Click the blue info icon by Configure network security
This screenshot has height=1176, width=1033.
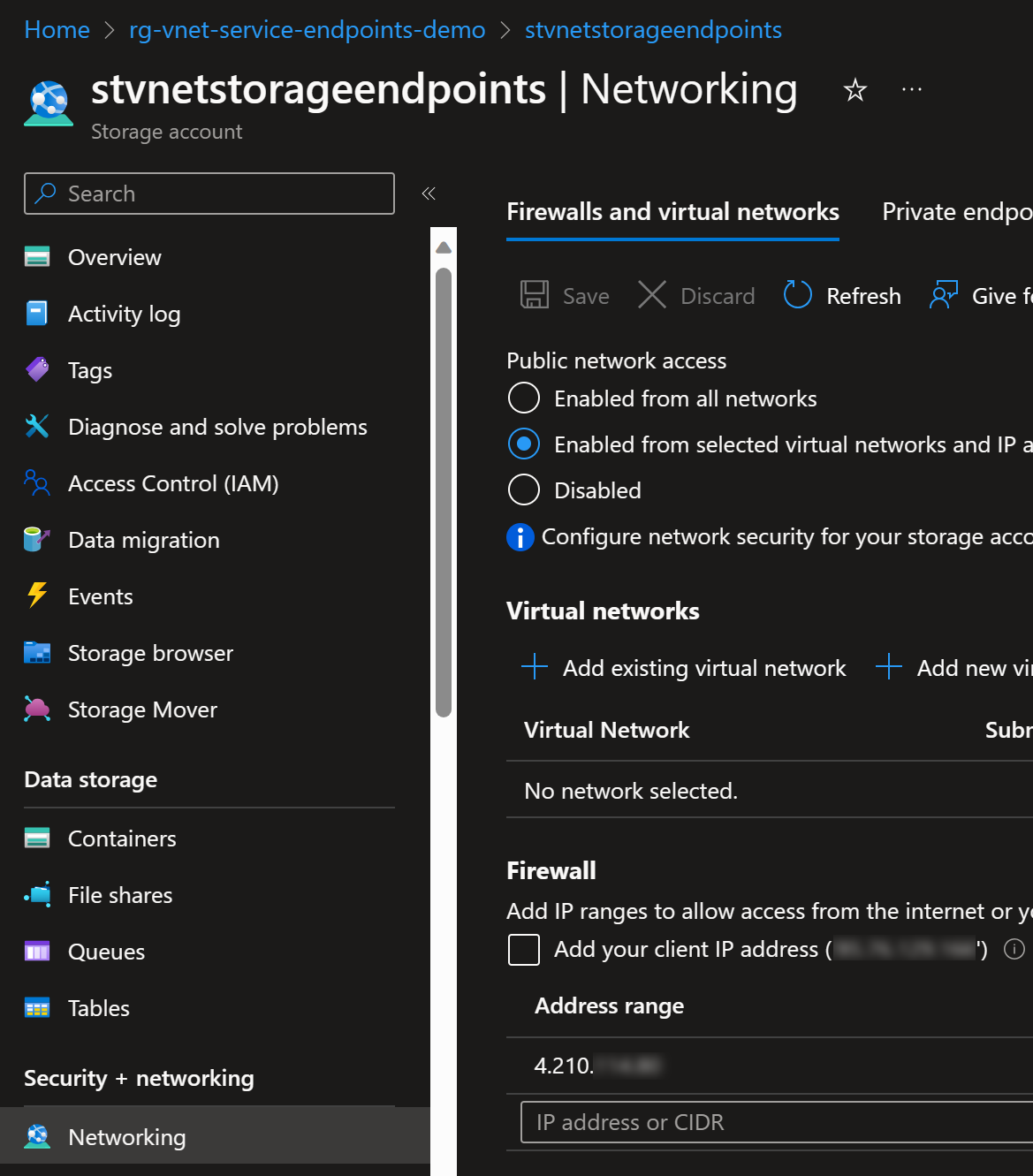(x=520, y=536)
